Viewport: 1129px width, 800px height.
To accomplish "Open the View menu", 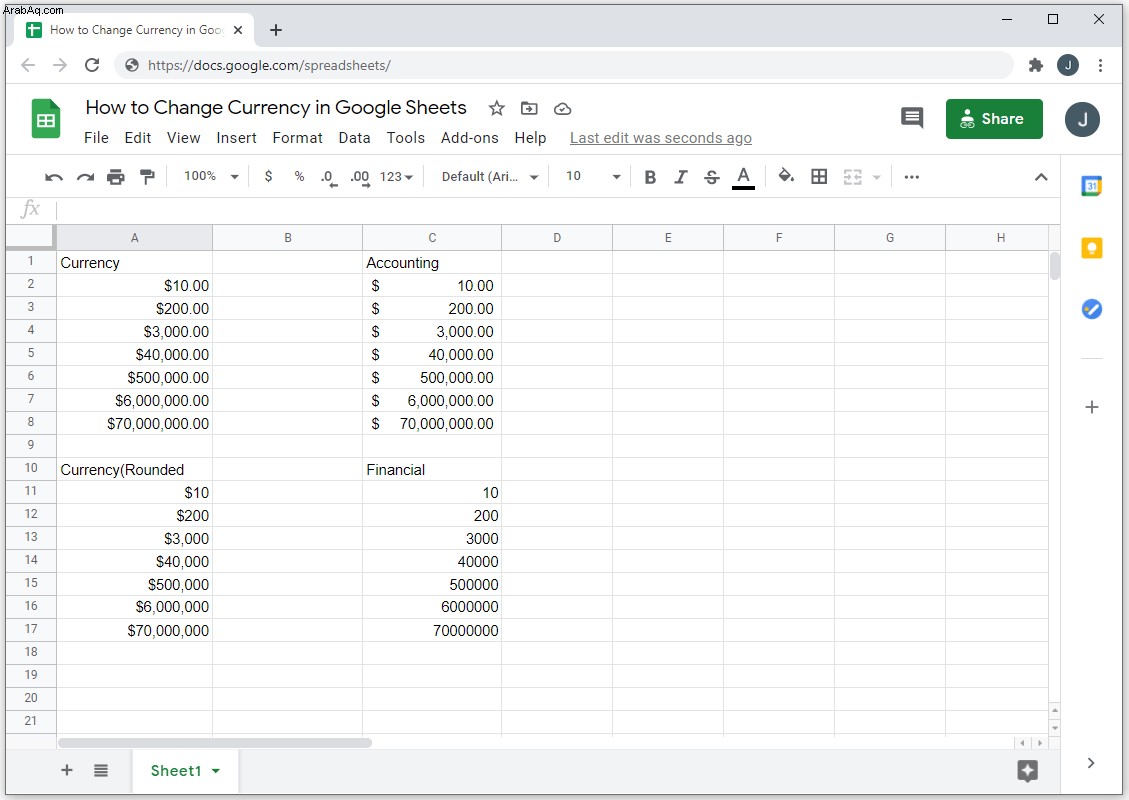I will (x=184, y=138).
